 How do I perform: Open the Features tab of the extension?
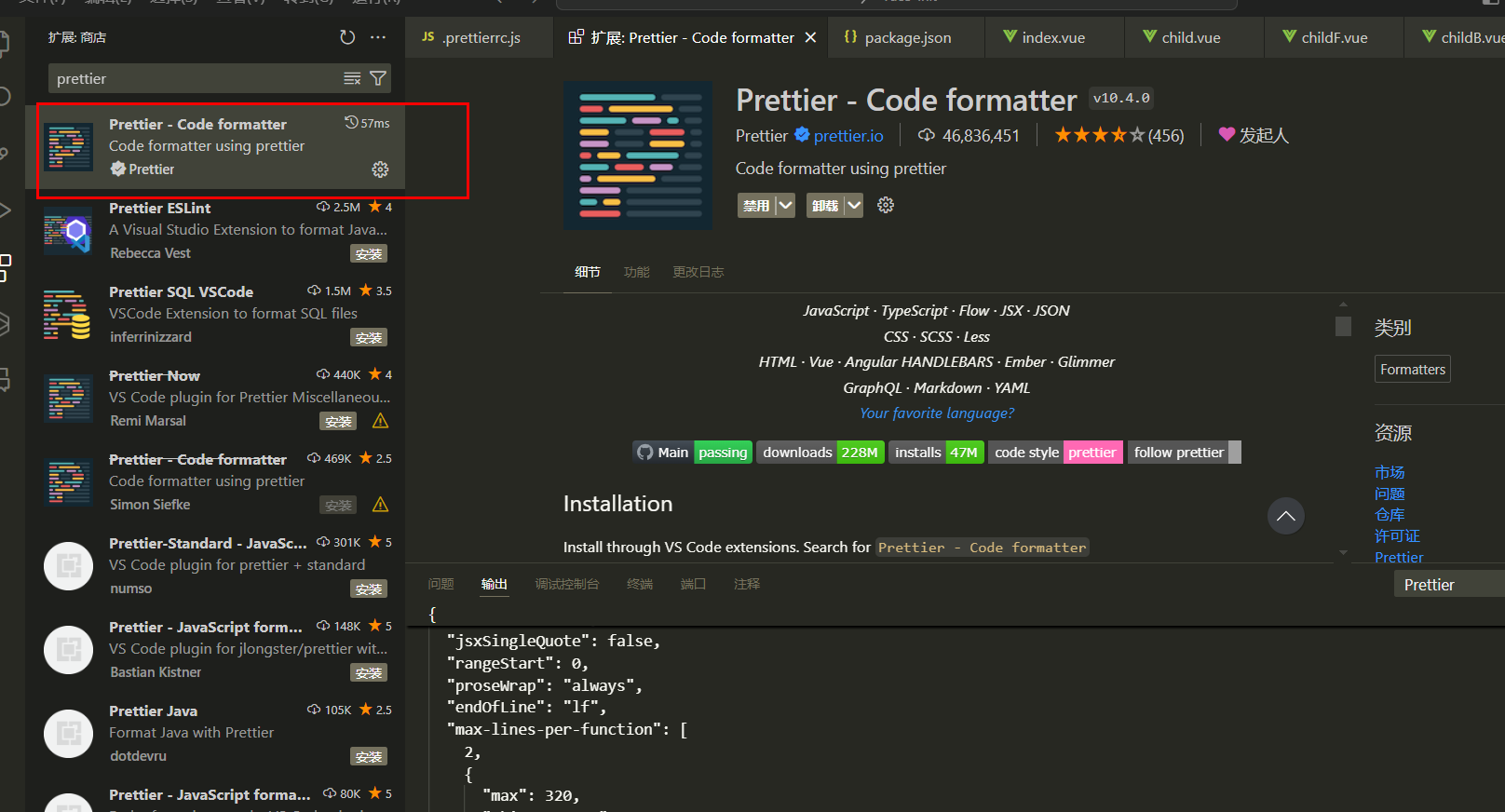click(637, 272)
